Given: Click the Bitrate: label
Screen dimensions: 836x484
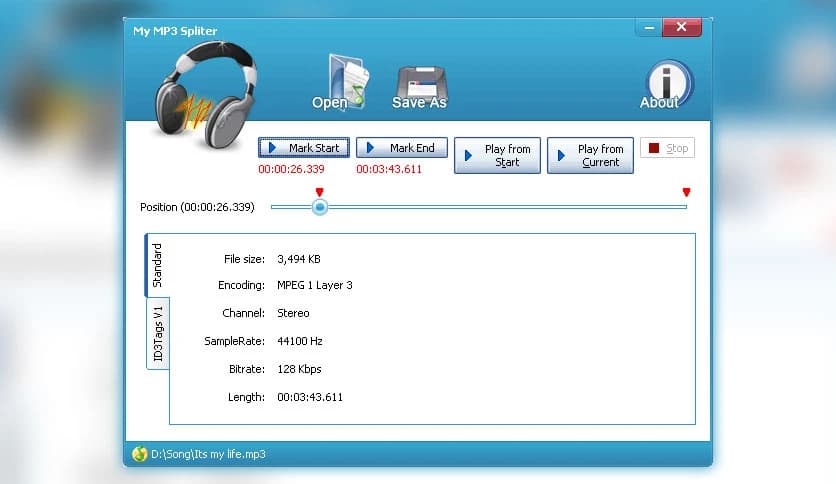Looking at the screenshot, I should (x=247, y=369).
